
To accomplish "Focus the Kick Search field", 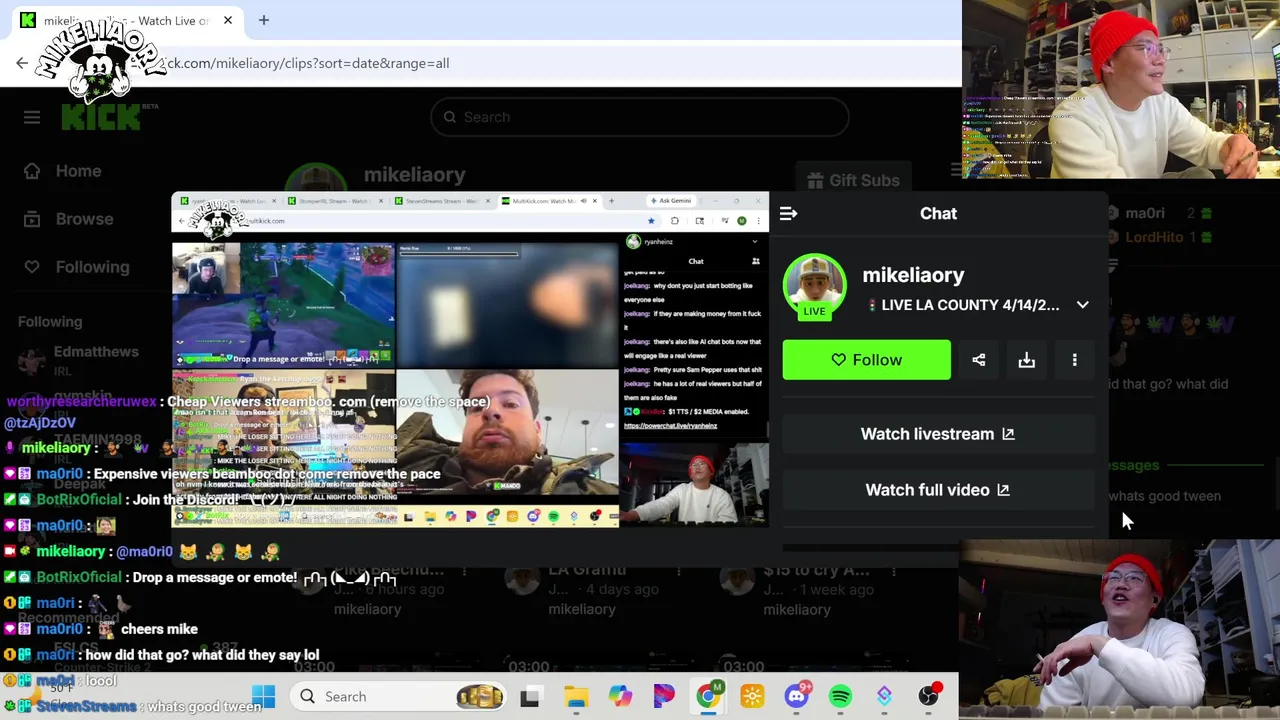I will 640,117.
